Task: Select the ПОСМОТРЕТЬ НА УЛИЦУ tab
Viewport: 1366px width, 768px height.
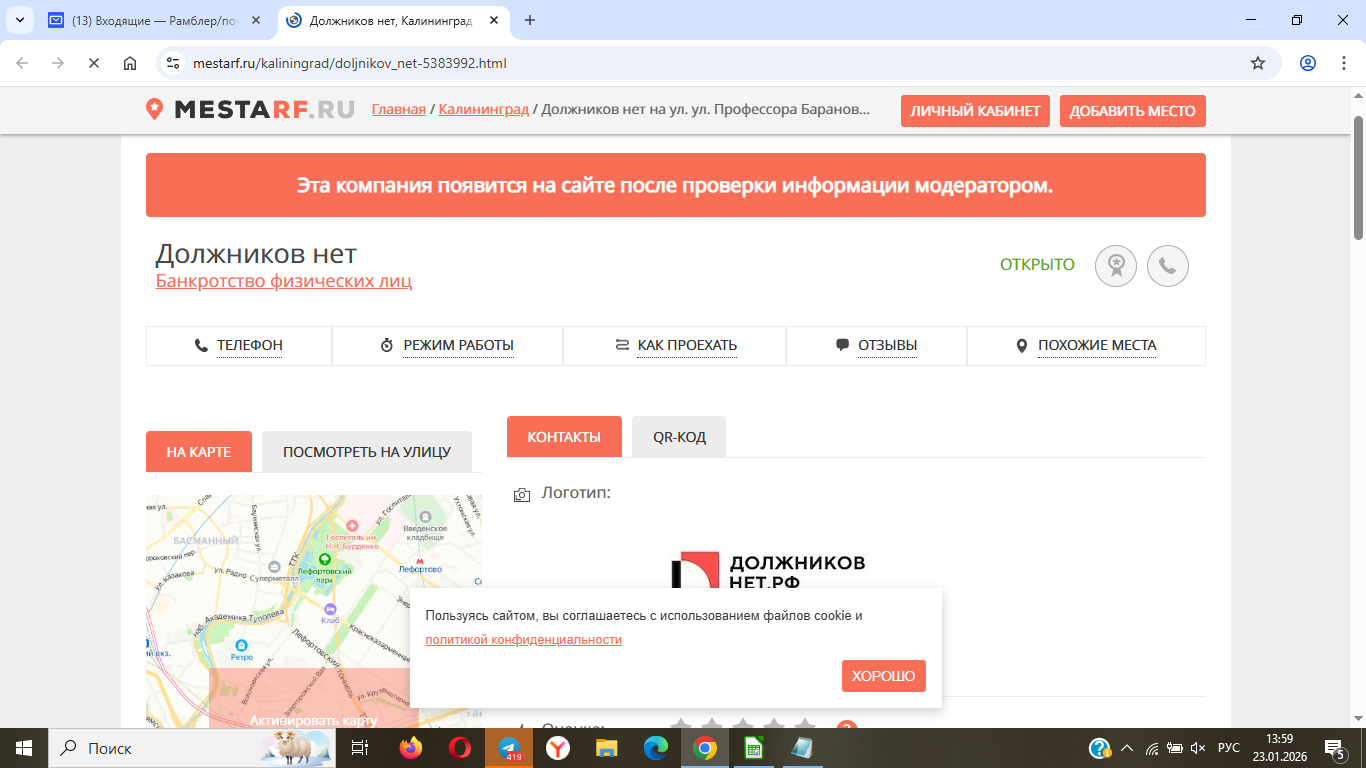Action: point(367,452)
